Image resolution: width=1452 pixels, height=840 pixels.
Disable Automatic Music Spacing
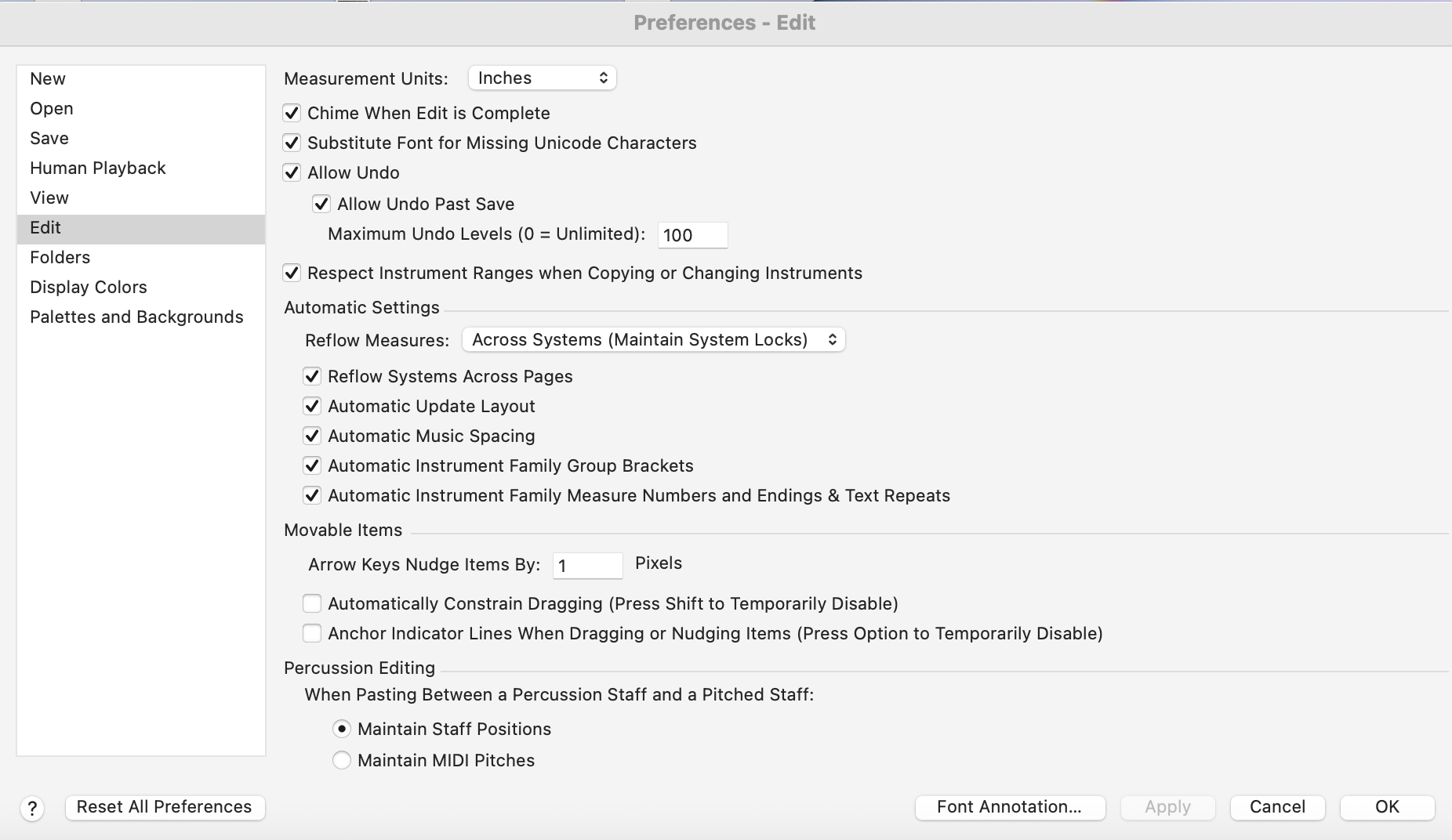pos(312,436)
